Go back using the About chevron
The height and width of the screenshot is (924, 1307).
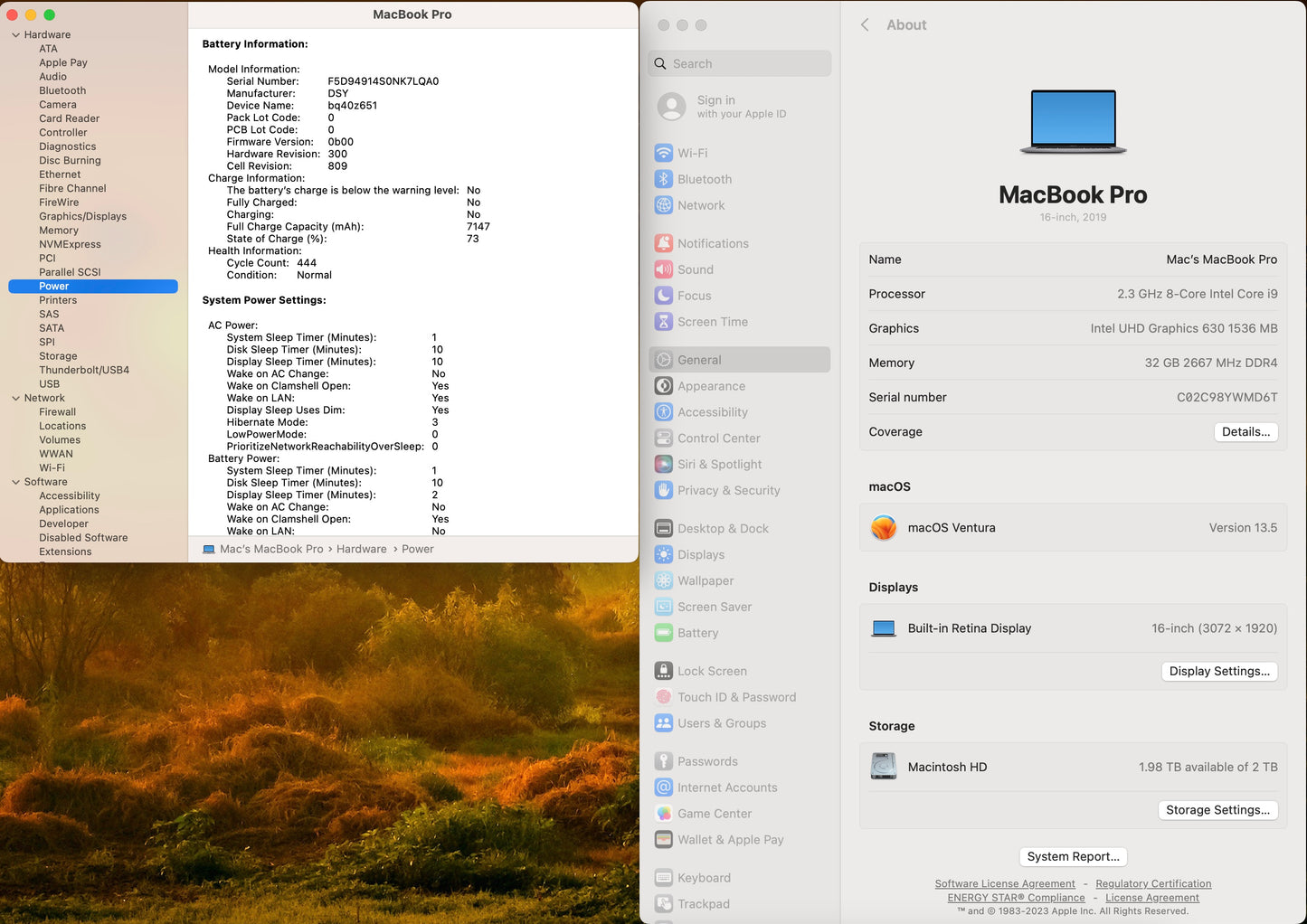click(x=865, y=25)
